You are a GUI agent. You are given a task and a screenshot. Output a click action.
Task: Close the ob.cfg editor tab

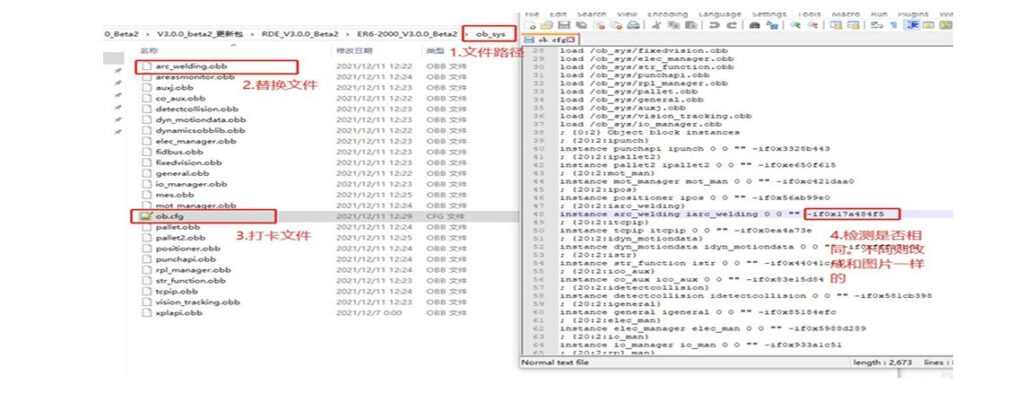[x=571, y=39]
